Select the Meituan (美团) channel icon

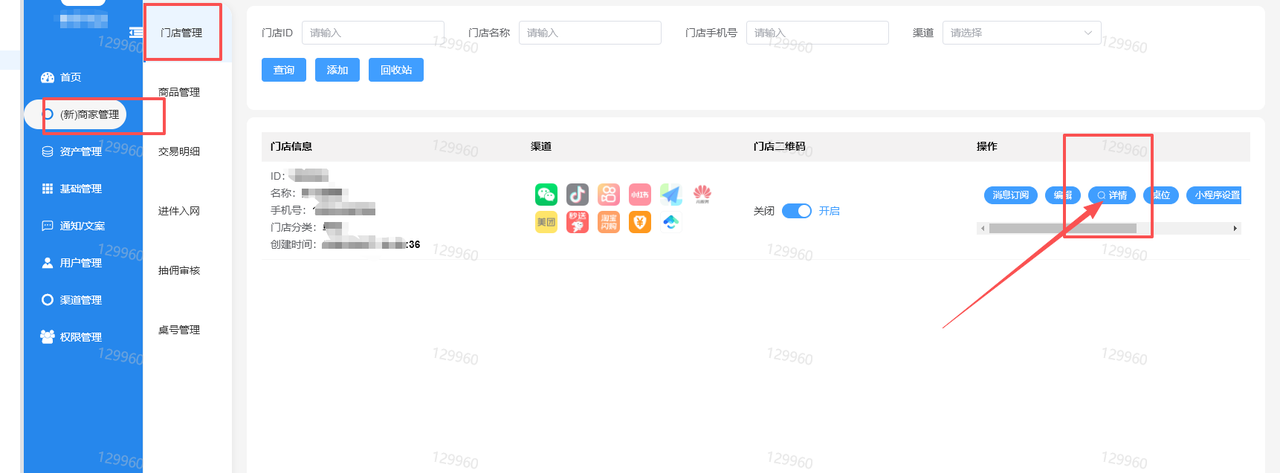click(x=546, y=223)
